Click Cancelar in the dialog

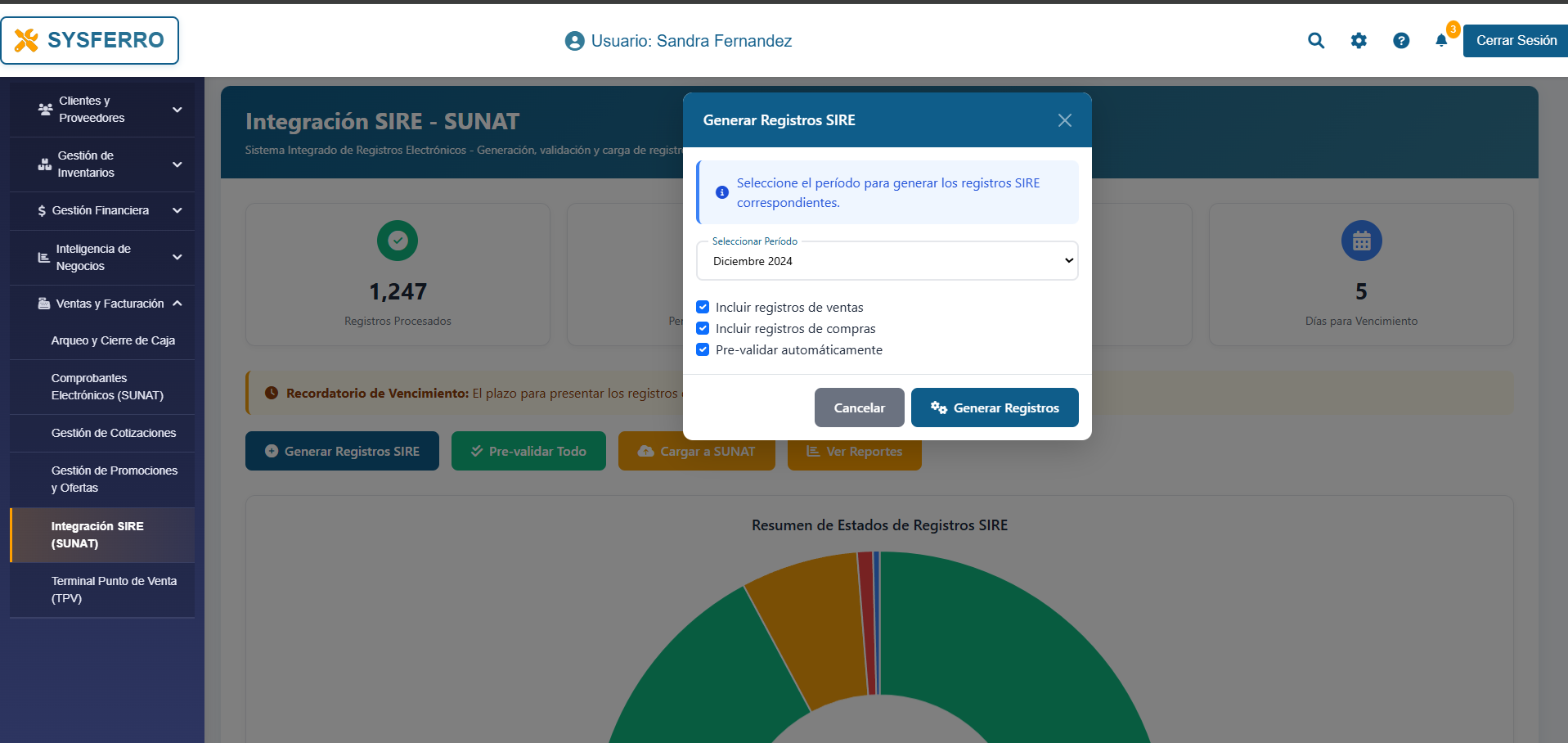[859, 408]
